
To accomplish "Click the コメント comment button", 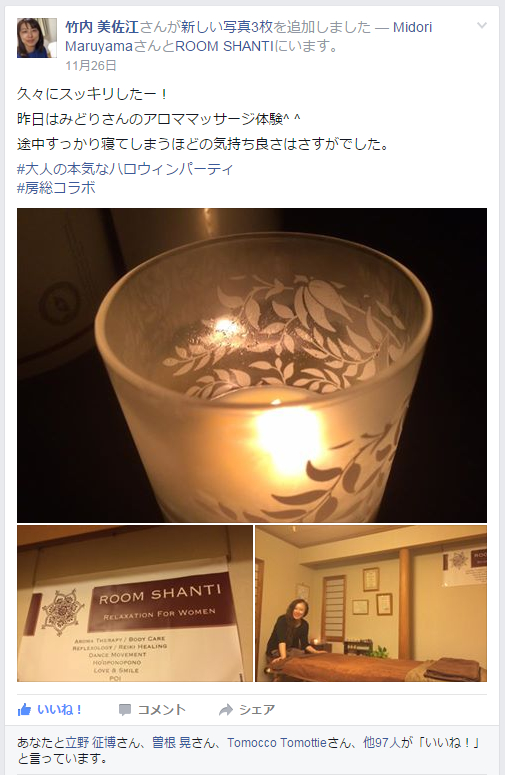I will pos(152,710).
